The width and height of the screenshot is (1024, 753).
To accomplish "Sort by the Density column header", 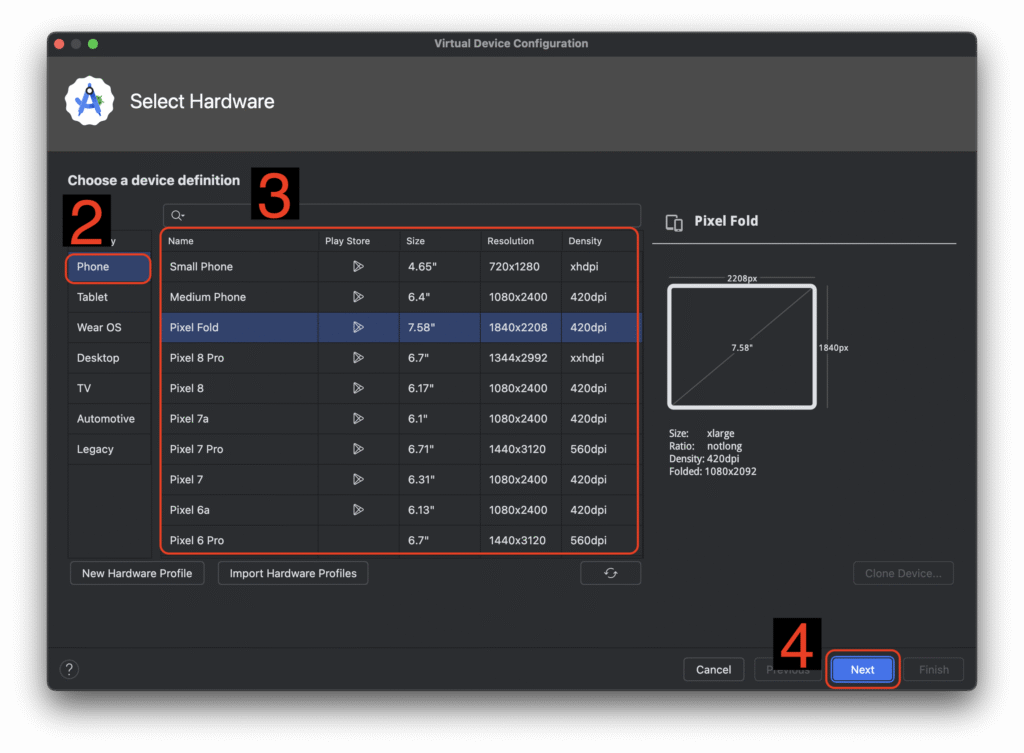I will tap(600, 241).
